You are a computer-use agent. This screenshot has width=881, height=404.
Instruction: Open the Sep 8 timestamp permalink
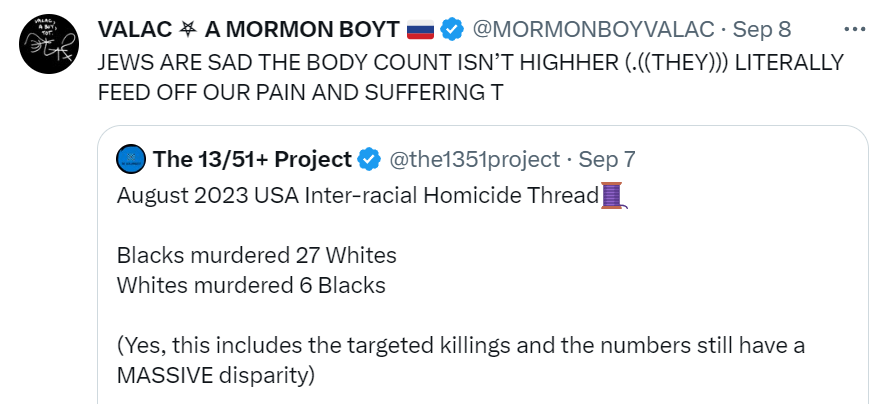762,29
